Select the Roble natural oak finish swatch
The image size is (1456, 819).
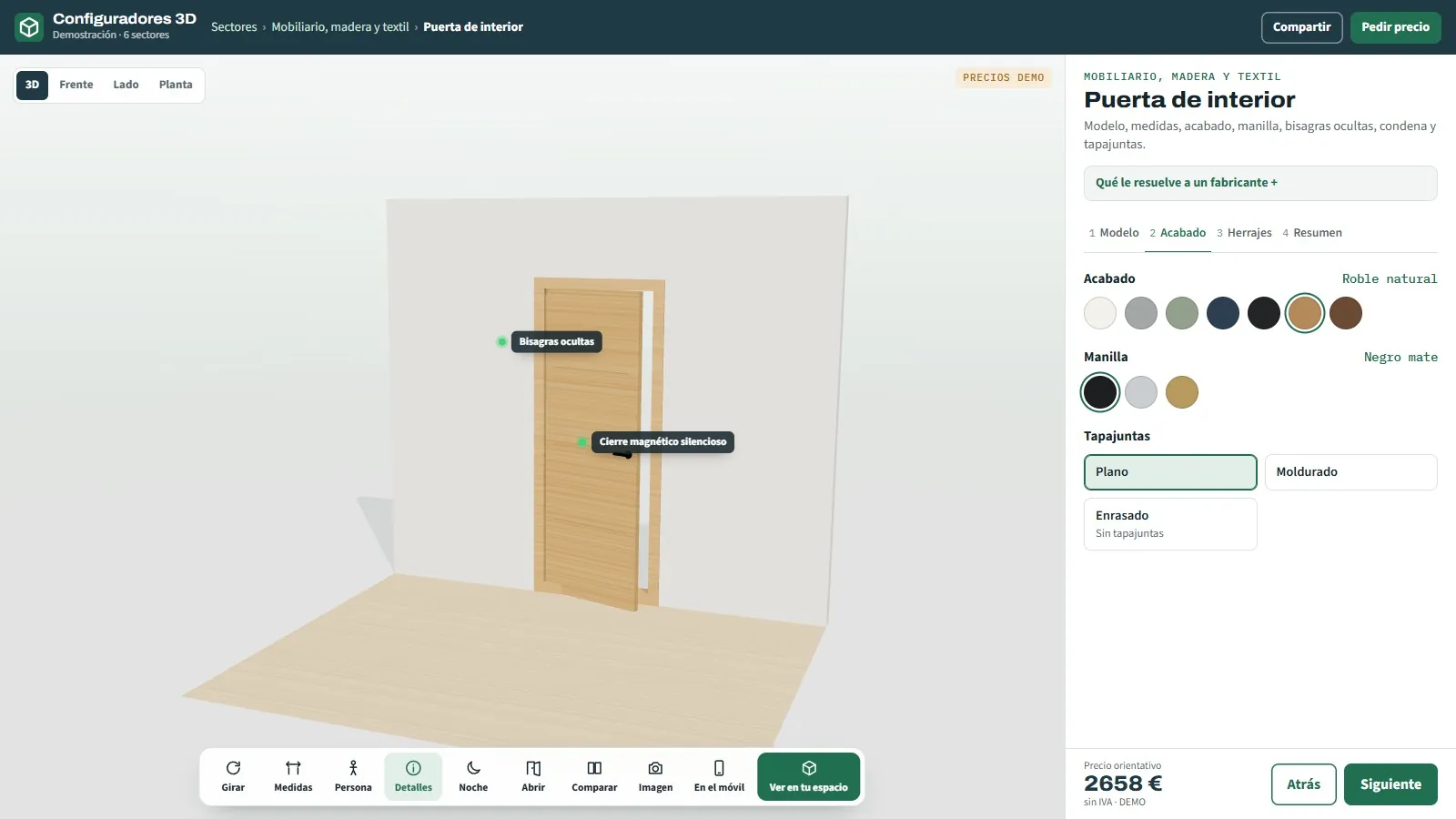1305,313
